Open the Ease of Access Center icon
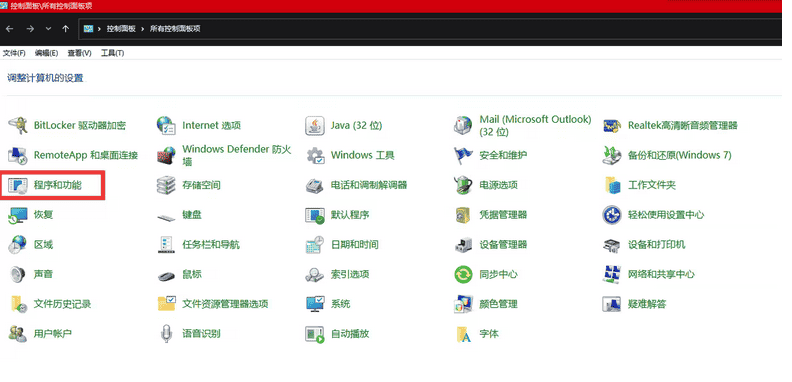The image size is (792, 382). 612,215
